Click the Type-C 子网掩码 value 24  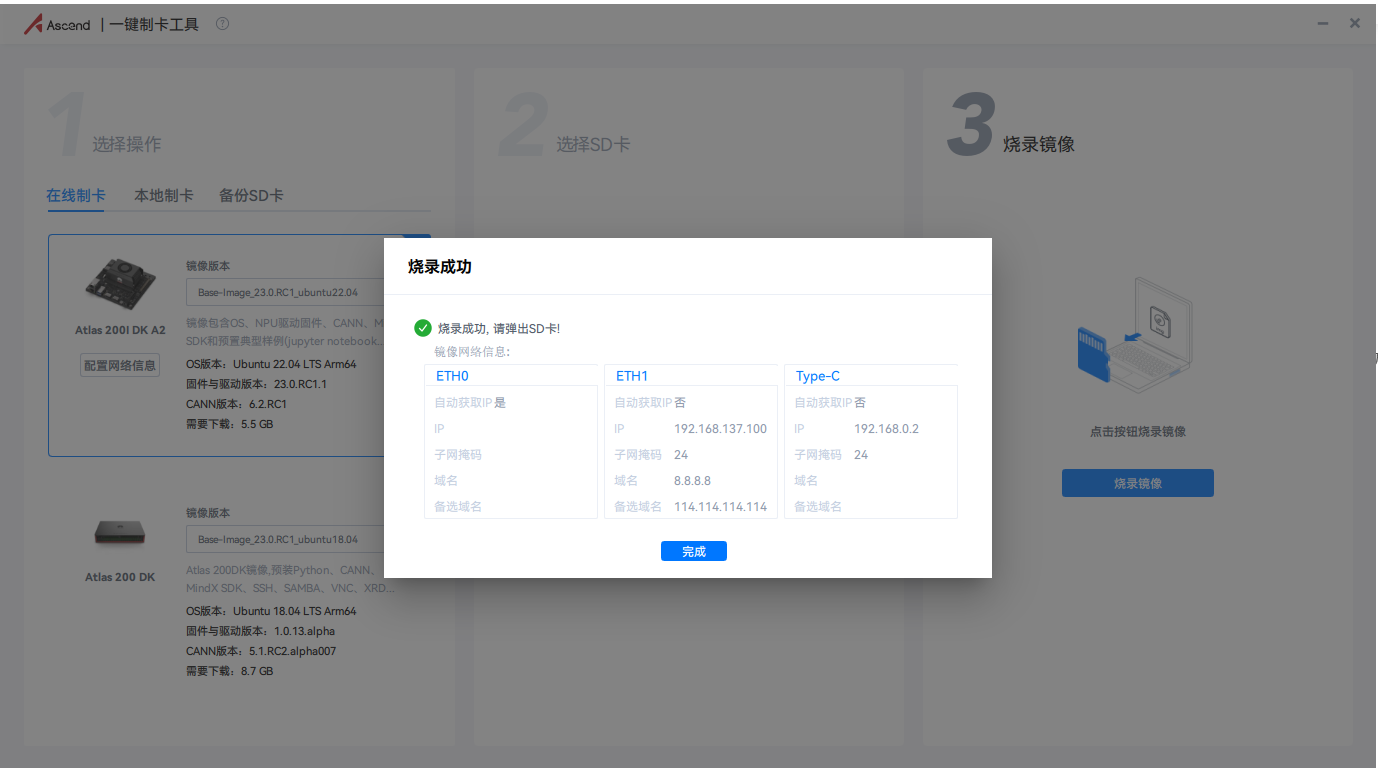861,454
